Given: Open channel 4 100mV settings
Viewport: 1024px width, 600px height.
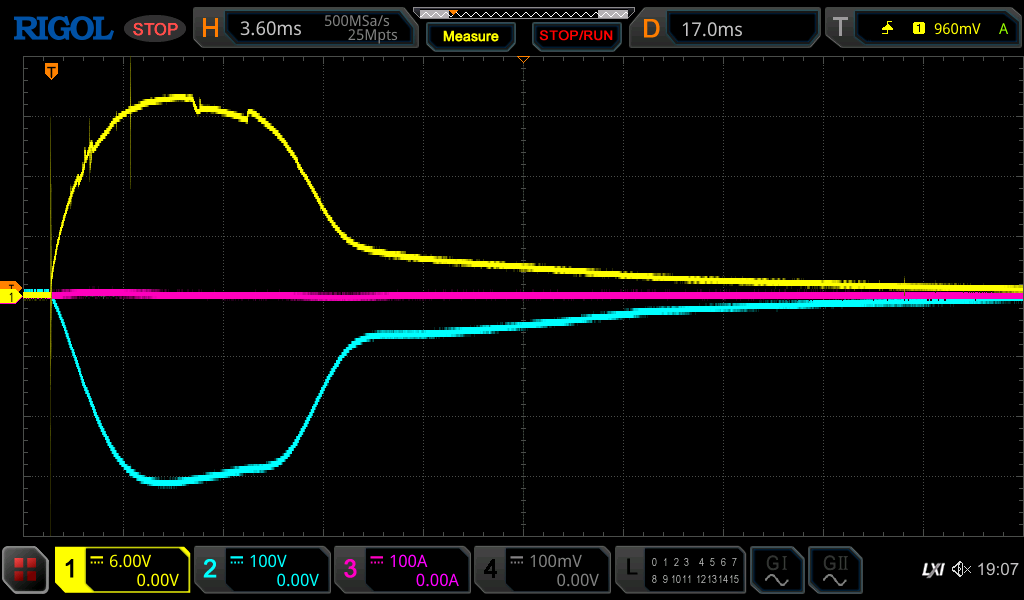Looking at the screenshot, I should 542,570.
